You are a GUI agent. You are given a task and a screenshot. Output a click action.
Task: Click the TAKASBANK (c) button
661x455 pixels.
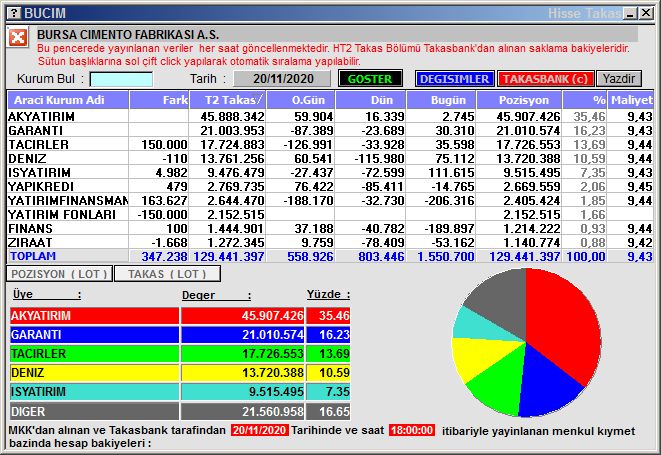[545, 79]
